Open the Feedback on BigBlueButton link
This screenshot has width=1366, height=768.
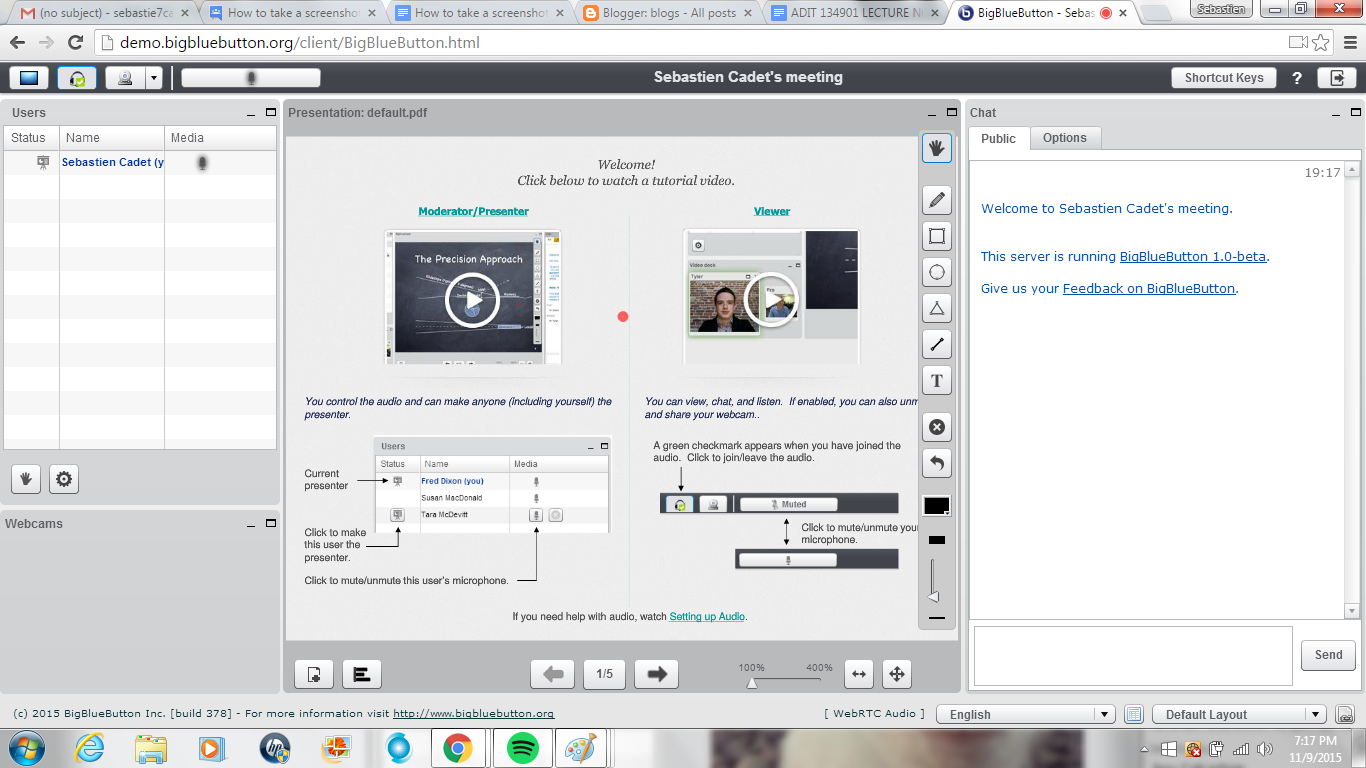[1149, 289]
